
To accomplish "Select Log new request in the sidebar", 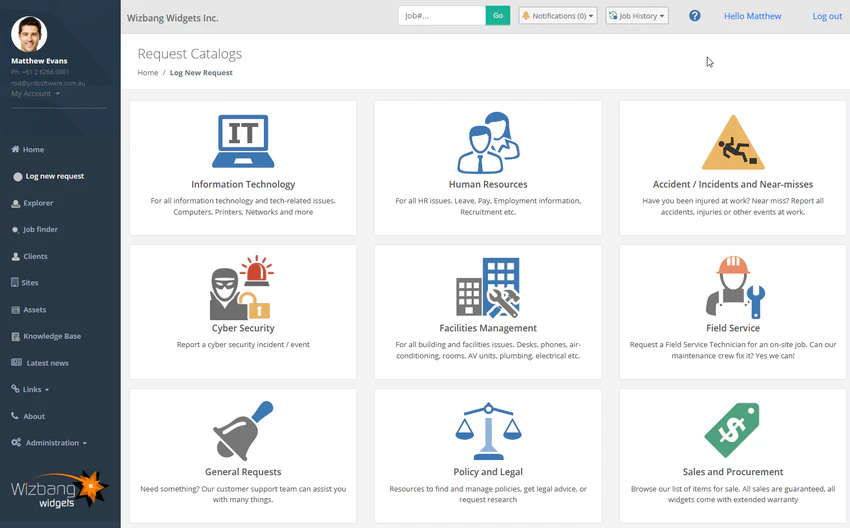I will (x=55, y=176).
